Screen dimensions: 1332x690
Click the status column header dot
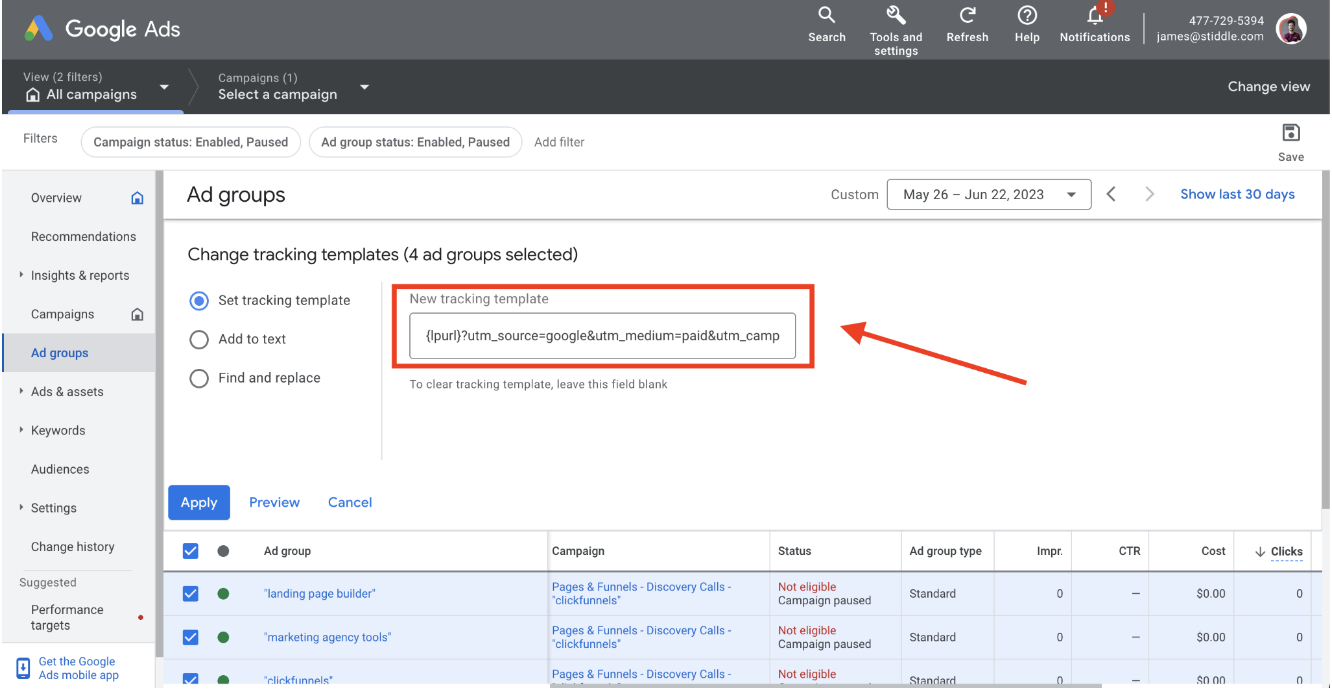coord(223,551)
